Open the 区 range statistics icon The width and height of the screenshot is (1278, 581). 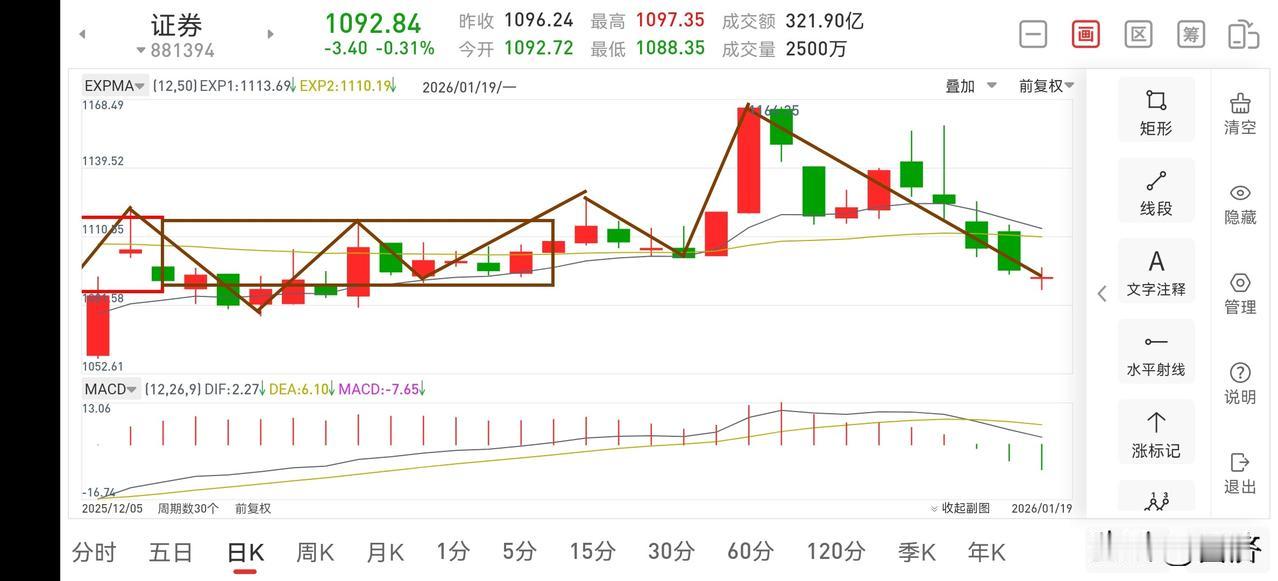[x=1138, y=35]
